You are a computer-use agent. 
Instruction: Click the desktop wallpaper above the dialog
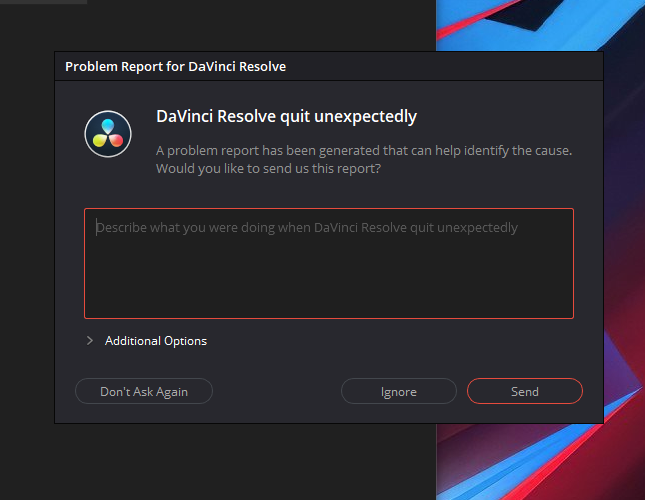pyautogui.click(x=540, y=25)
